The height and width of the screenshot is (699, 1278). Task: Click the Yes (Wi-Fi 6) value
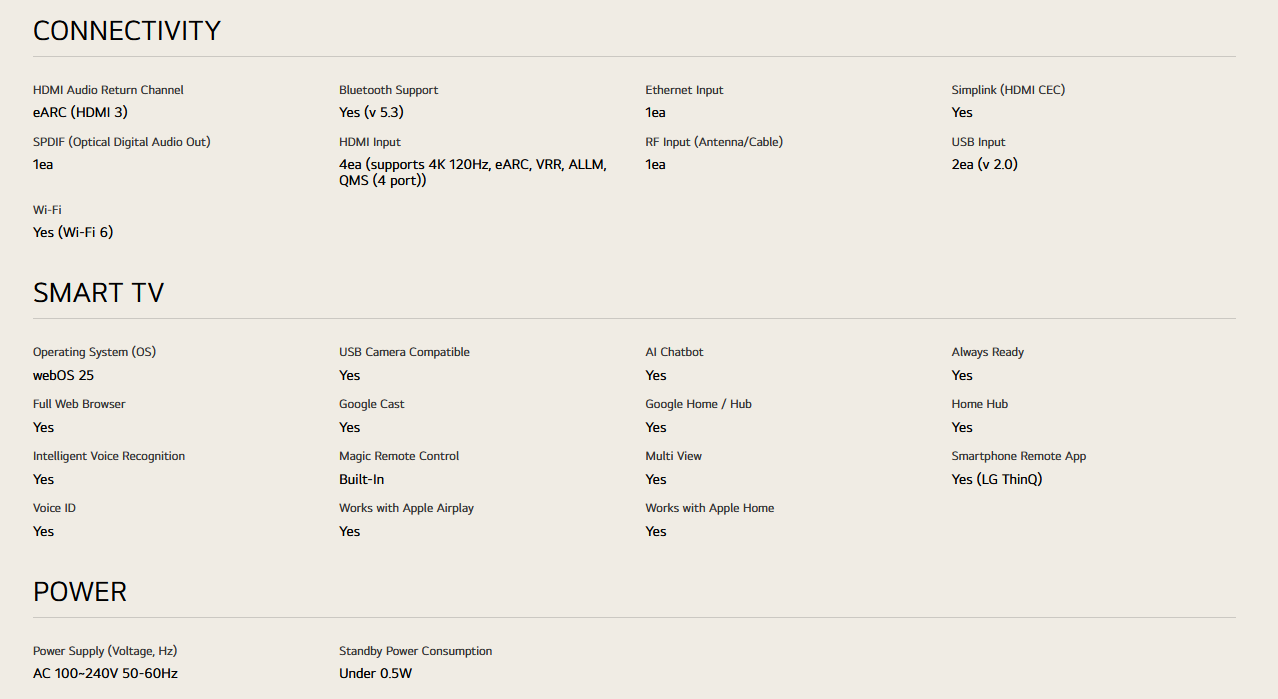coord(73,232)
